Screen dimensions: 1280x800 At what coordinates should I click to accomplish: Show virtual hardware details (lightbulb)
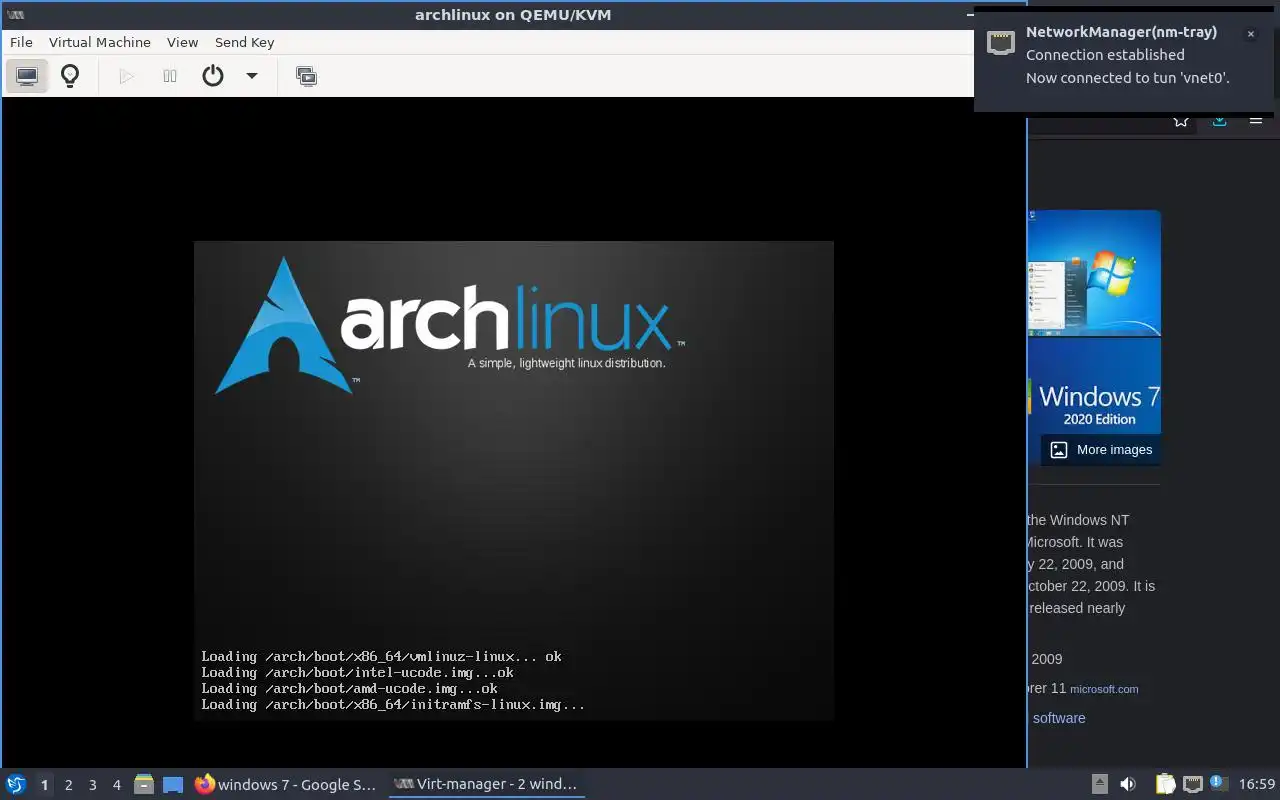[x=70, y=76]
